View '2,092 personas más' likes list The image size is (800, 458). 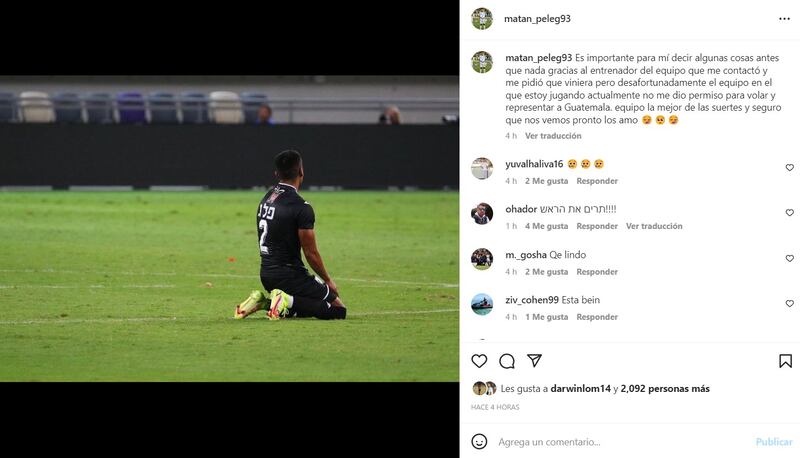point(665,389)
